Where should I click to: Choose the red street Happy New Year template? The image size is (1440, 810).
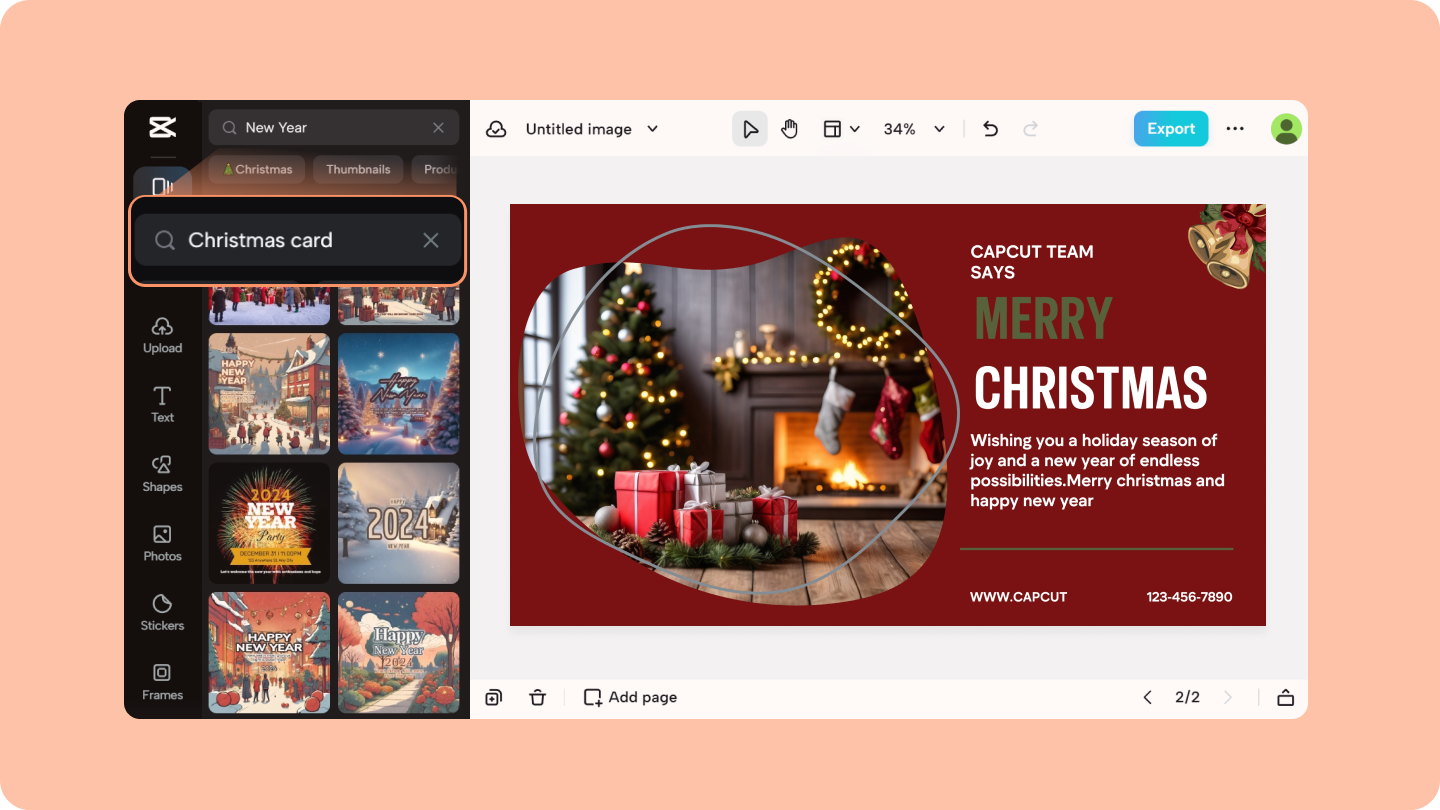[269, 652]
